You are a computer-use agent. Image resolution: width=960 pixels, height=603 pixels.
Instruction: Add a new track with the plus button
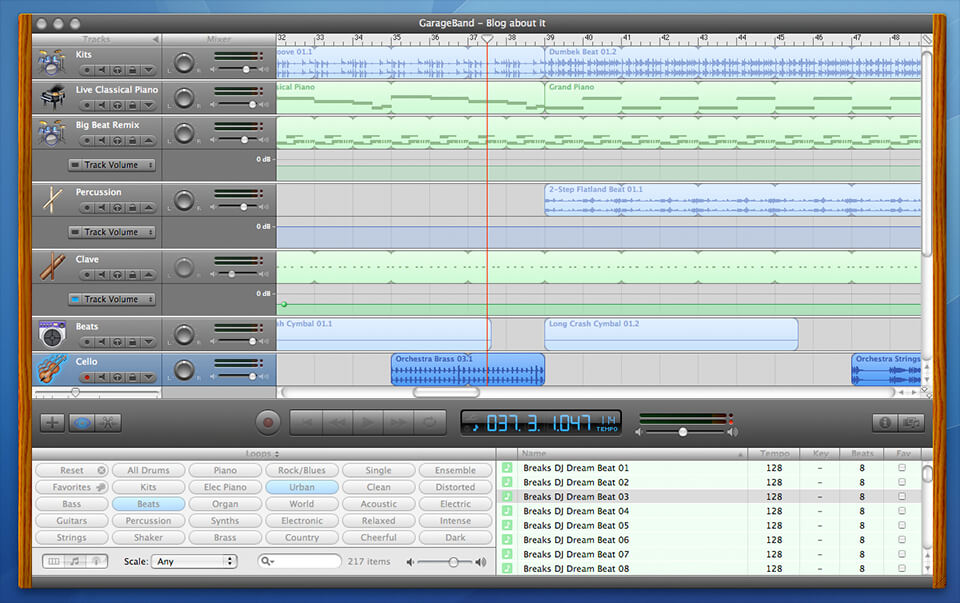pos(53,422)
